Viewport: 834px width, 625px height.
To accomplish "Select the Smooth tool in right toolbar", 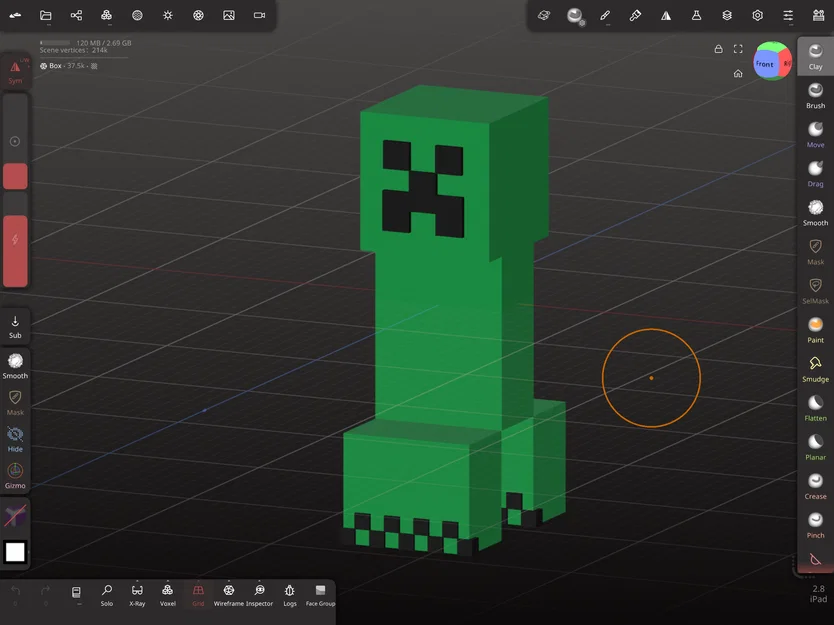I will [x=815, y=213].
